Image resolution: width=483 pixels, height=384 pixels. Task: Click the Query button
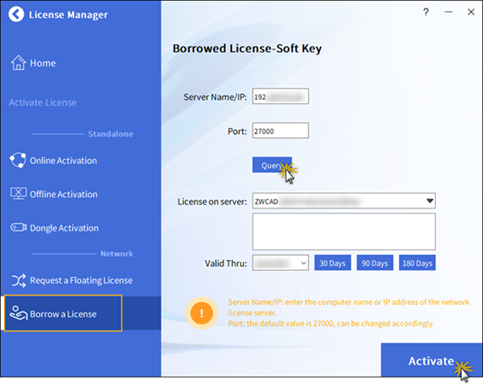(x=272, y=165)
